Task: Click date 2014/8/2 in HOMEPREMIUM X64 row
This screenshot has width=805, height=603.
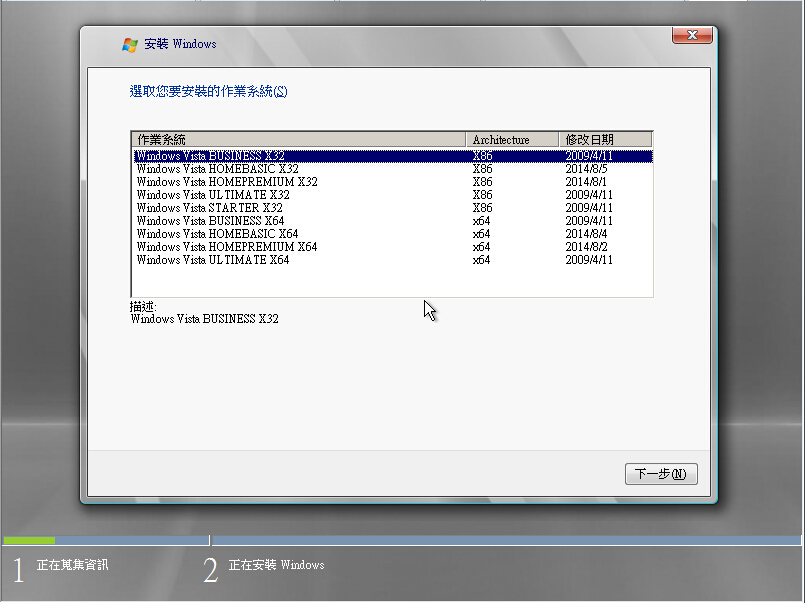Action: click(586, 247)
